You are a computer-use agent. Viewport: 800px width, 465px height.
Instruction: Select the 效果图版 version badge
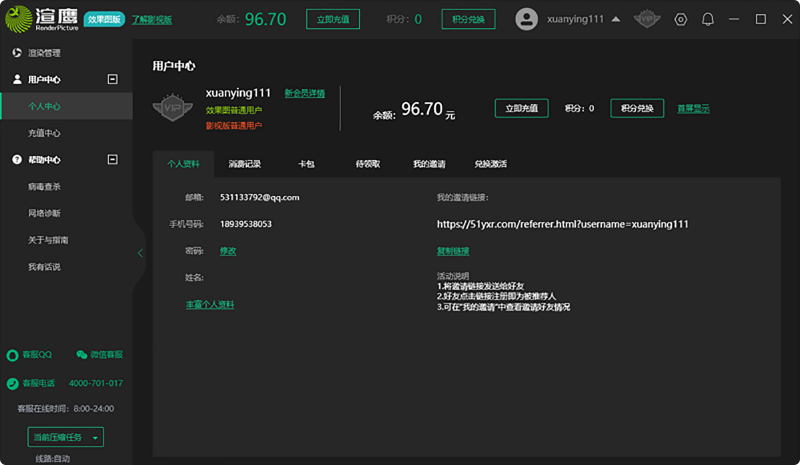pyautogui.click(x=104, y=19)
